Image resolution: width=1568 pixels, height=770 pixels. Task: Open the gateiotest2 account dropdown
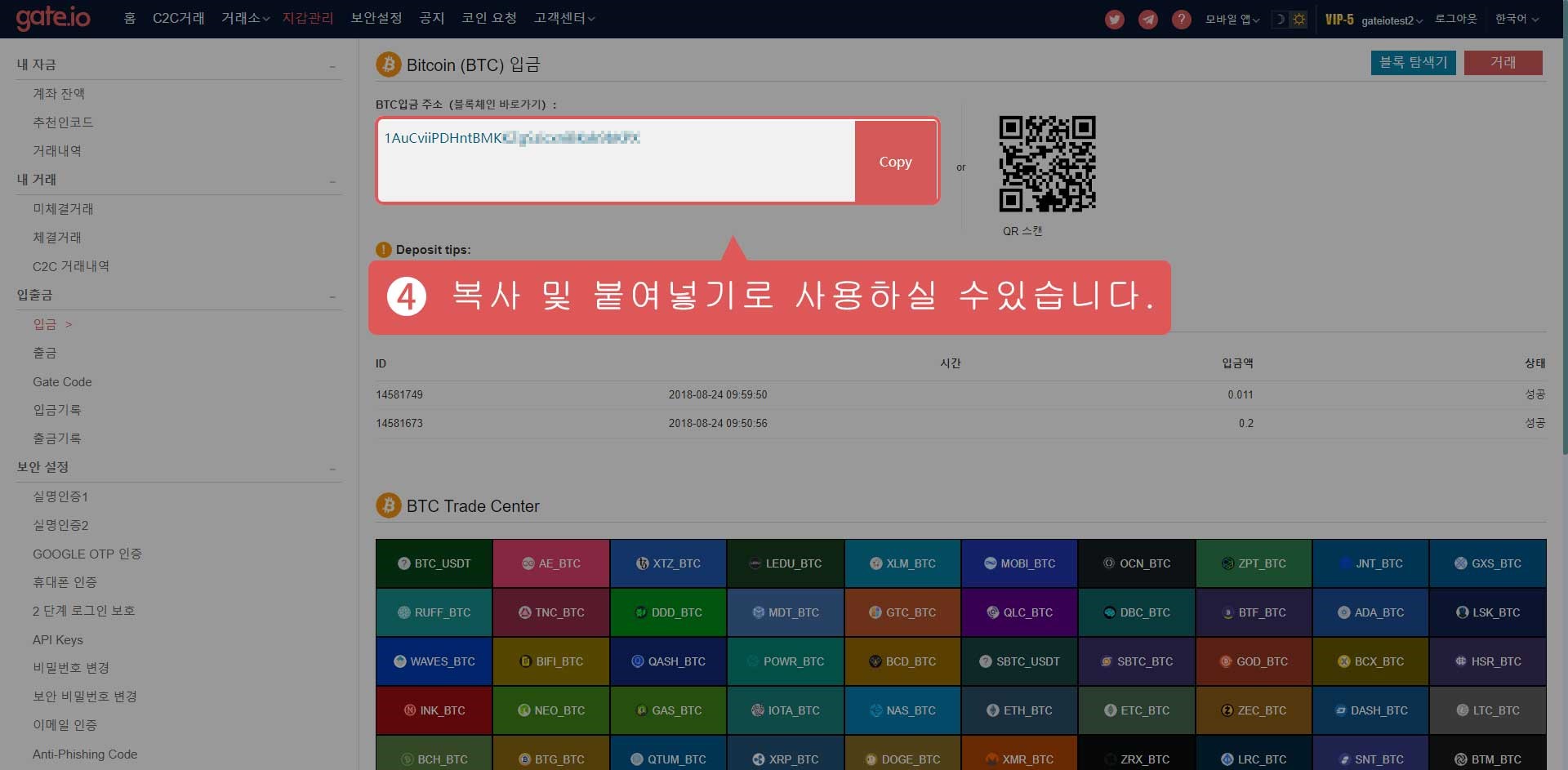point(1392,20)
